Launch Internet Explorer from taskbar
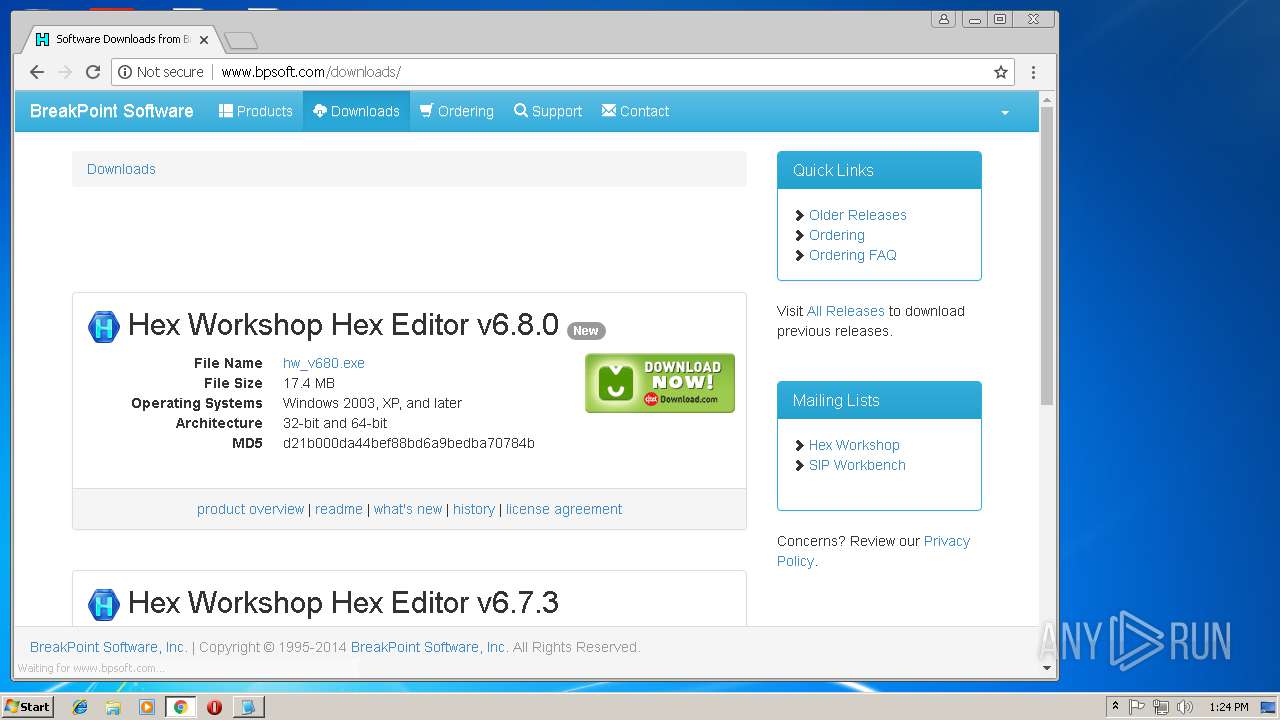Screen dimensions: 1280x720 pos(80,707)
